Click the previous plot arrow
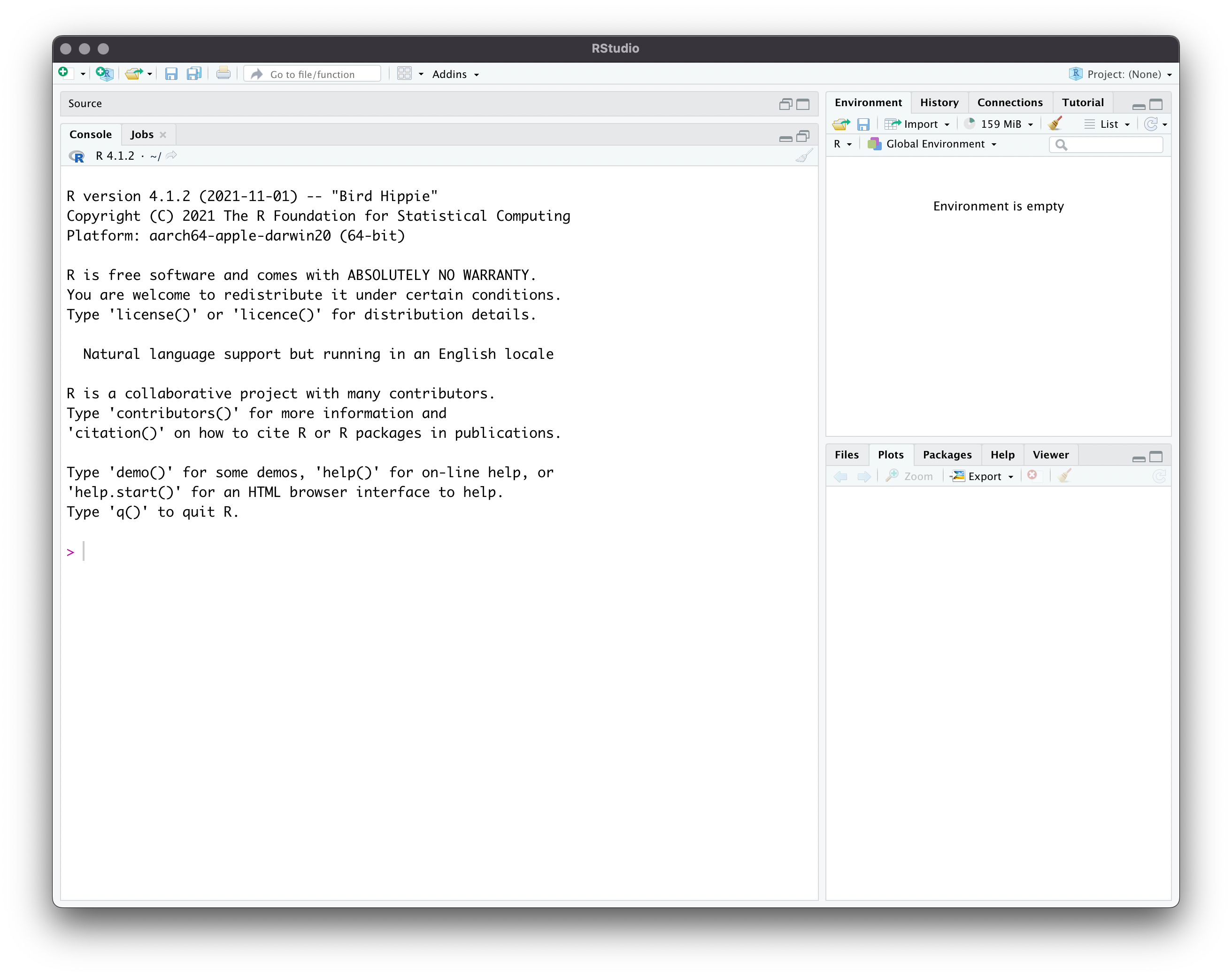 coord(840,476)
